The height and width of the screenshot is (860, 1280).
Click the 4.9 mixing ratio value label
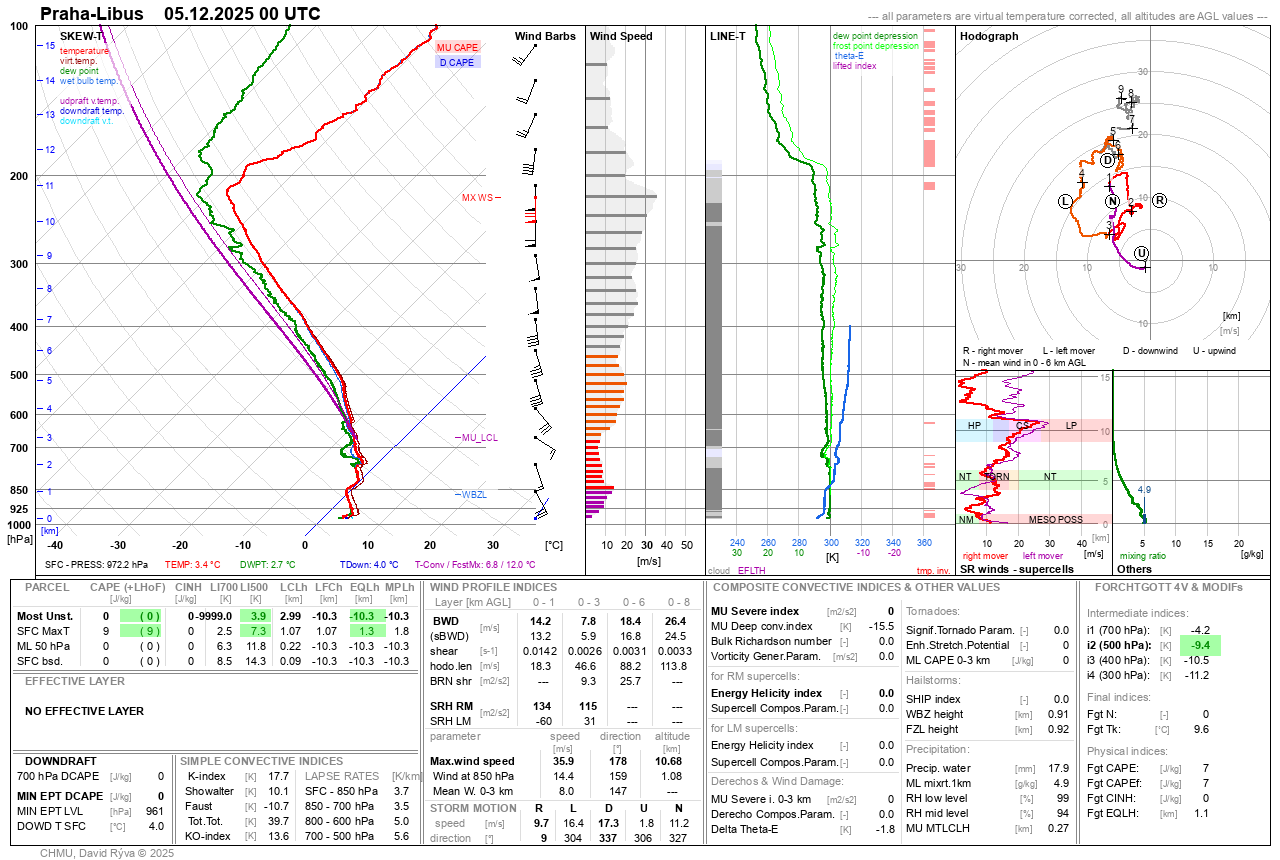tap(1144, 490)
